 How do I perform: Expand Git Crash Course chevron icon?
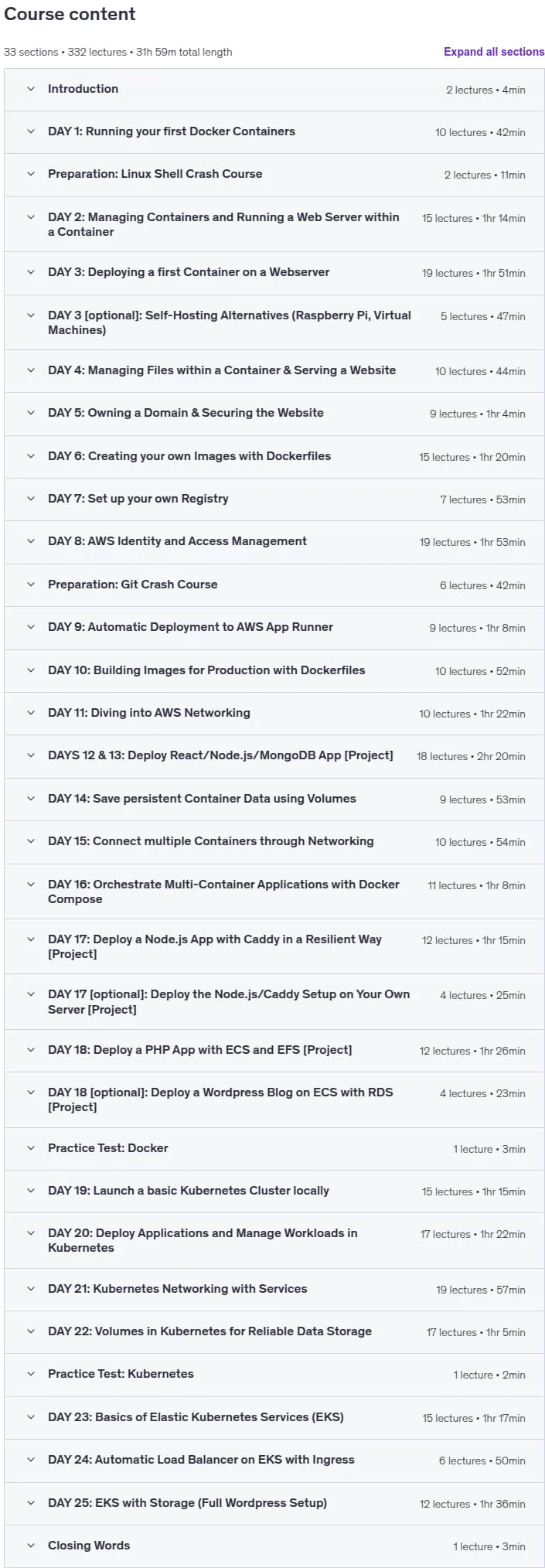(x=31, y=585)
